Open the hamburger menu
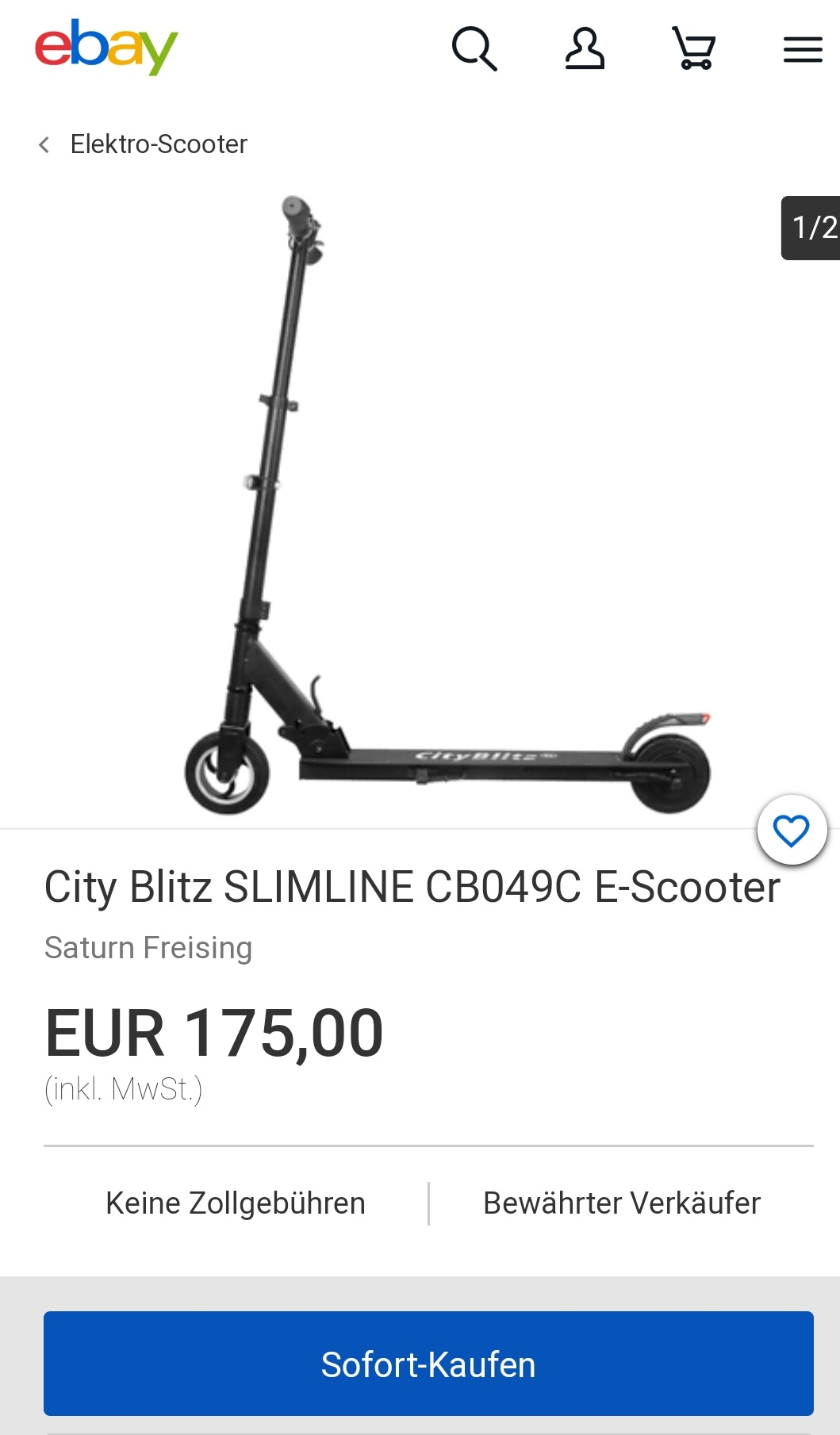Image resolution: width=840 pixels, height=1435 pixels. 803,49
